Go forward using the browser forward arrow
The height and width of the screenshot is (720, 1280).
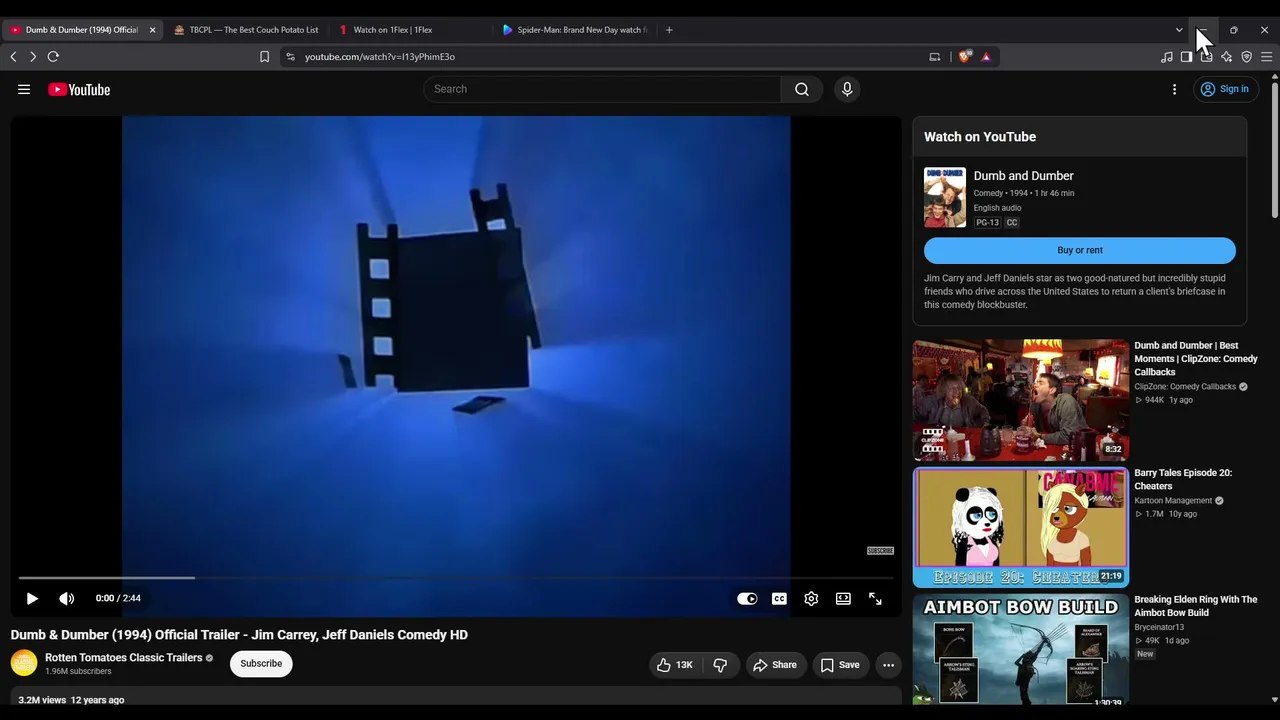tap(33, 57)
